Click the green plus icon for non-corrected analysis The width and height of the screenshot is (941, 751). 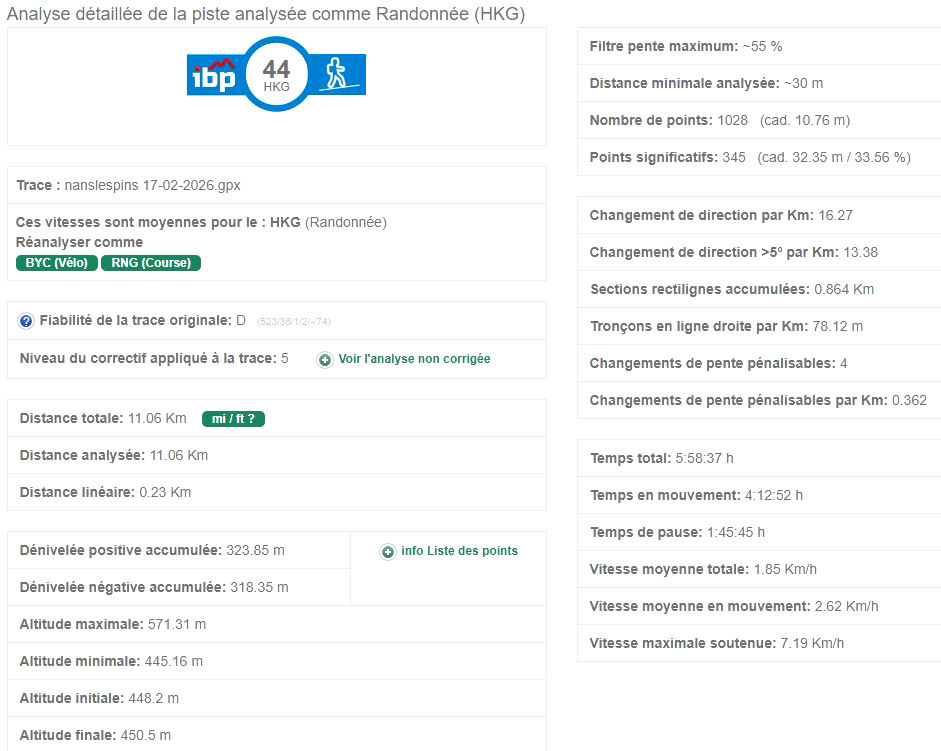[x=325, y=359]
